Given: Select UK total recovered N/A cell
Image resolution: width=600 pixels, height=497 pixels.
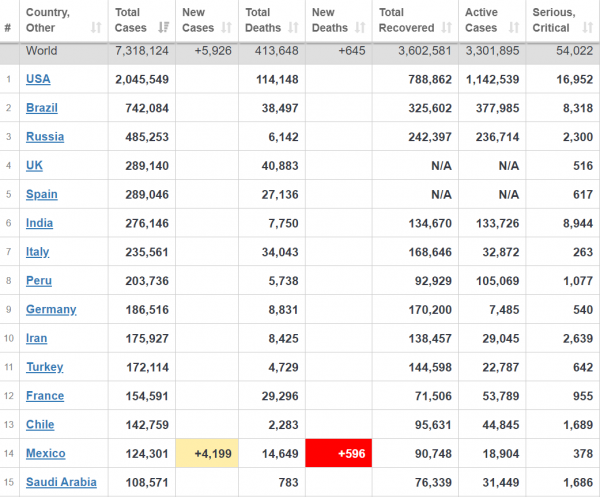Looking at the screenshot, I should (441, 165).
